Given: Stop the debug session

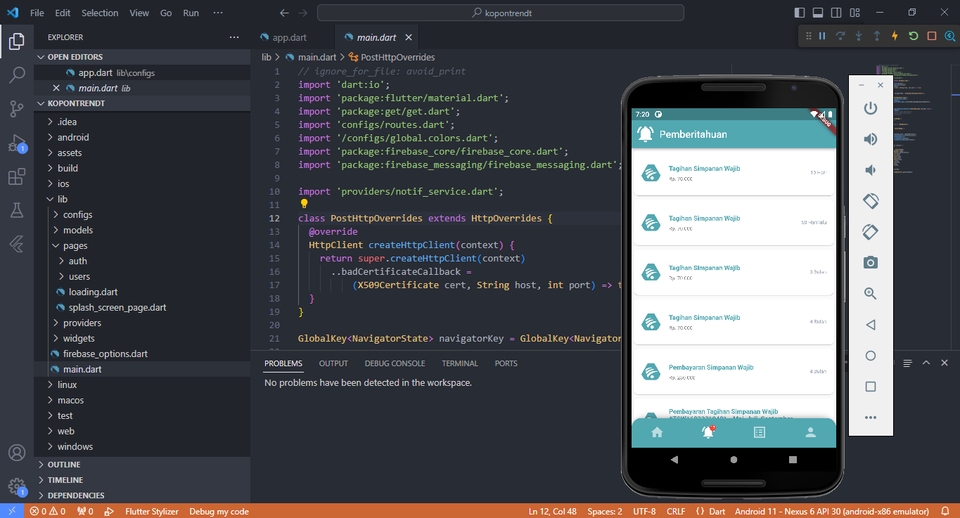Looking at the screenshot, I should point(931,36).
